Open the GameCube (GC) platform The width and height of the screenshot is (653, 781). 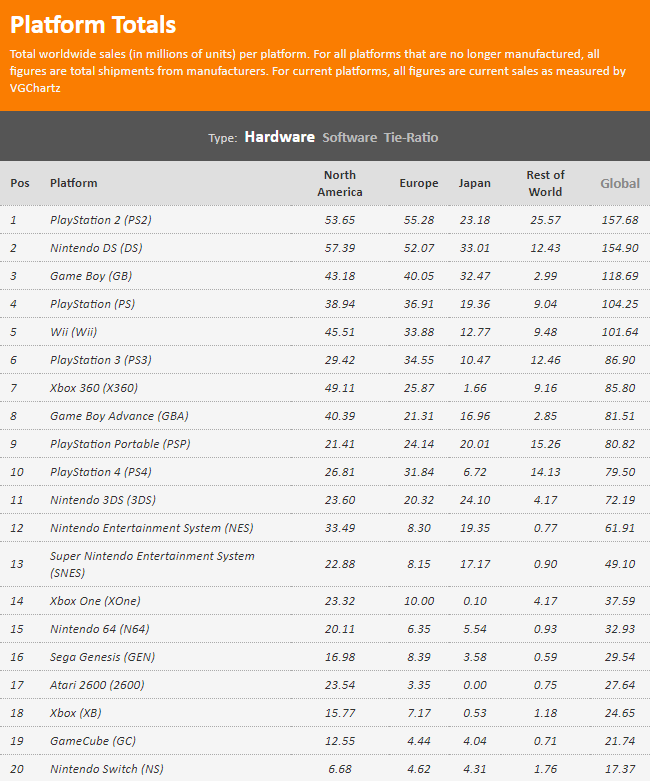pos(93,741)
